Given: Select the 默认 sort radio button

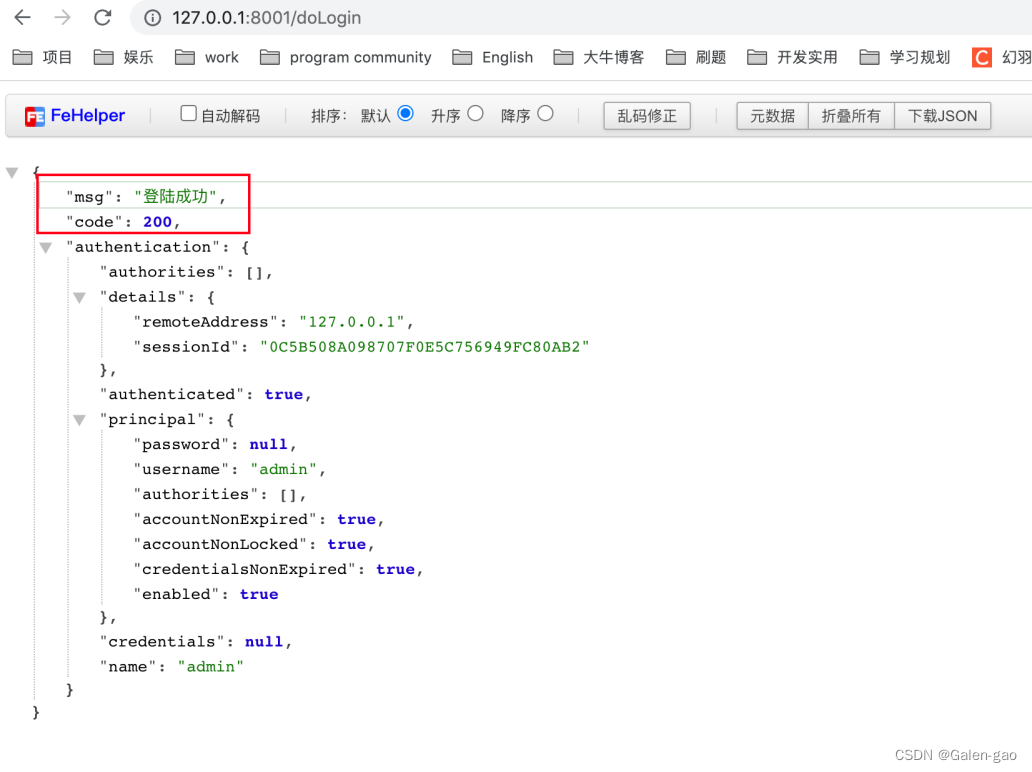Looking at the screenshot, I should tap(405, 113).
